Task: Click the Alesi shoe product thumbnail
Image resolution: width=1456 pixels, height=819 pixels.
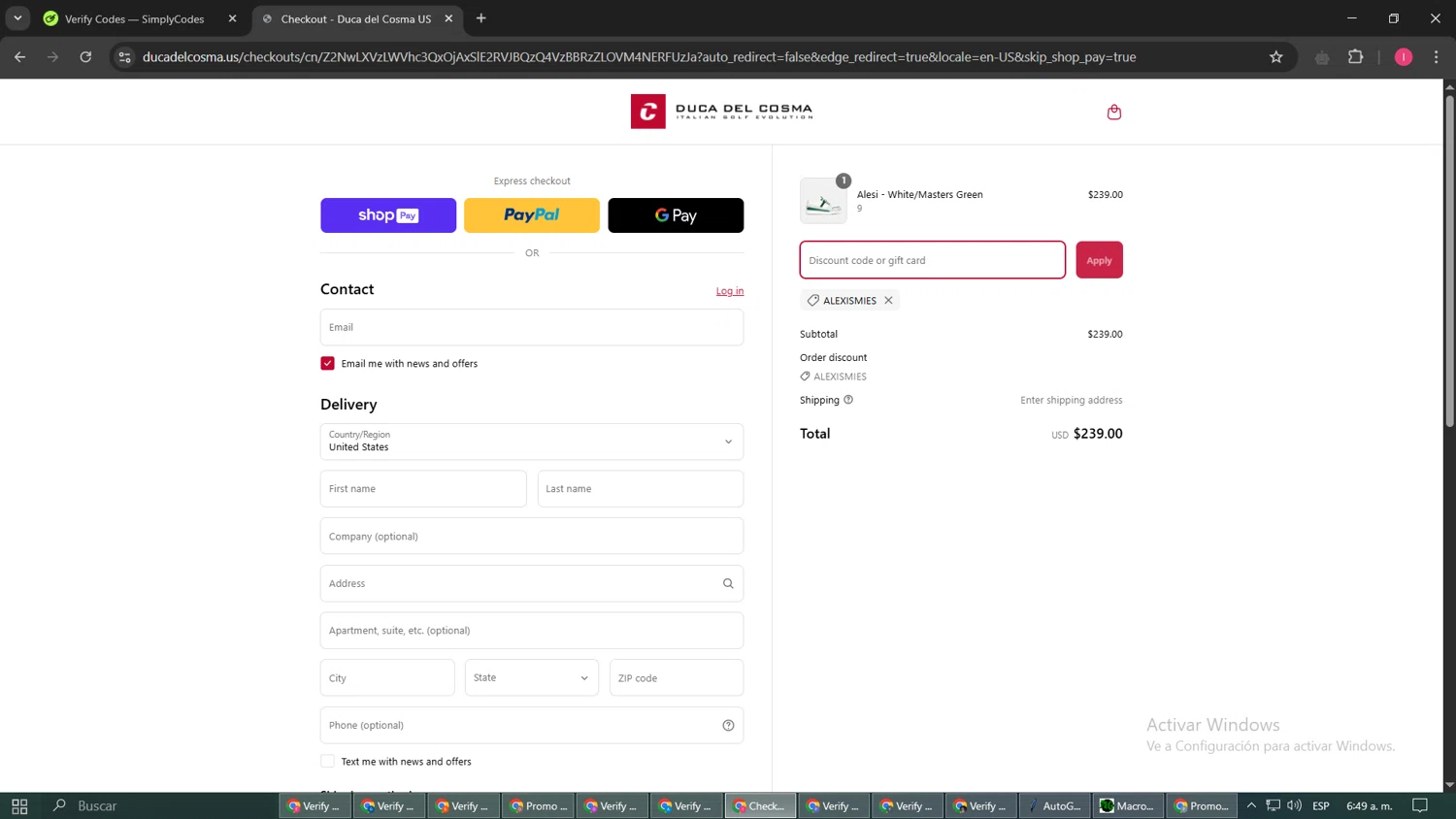Action: coord(823,201)
